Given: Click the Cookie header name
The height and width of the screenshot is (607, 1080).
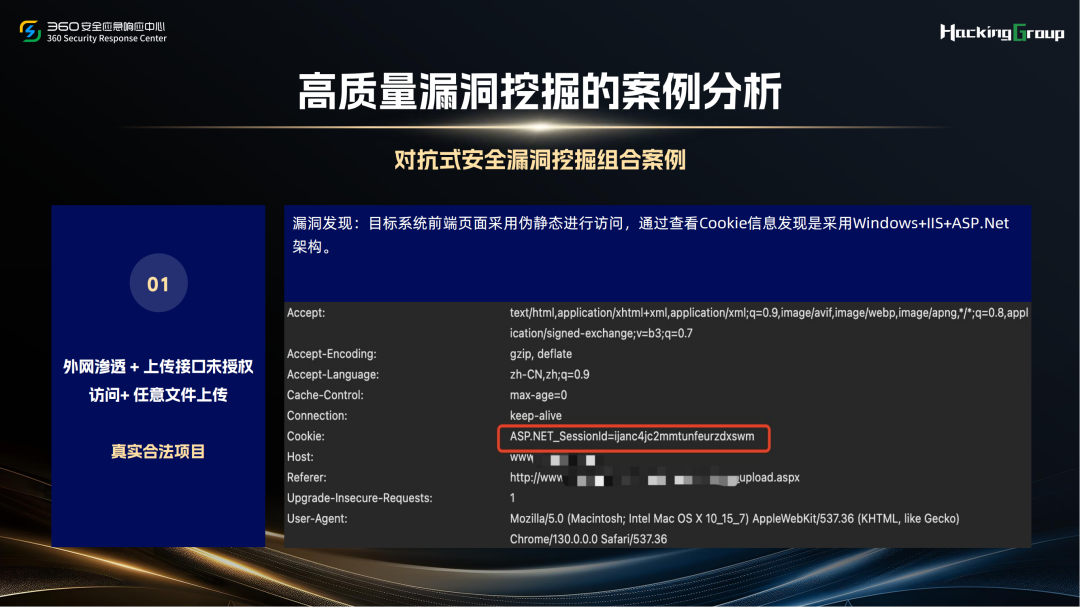Looking at the screenshot, I should (x=305, y=437).
